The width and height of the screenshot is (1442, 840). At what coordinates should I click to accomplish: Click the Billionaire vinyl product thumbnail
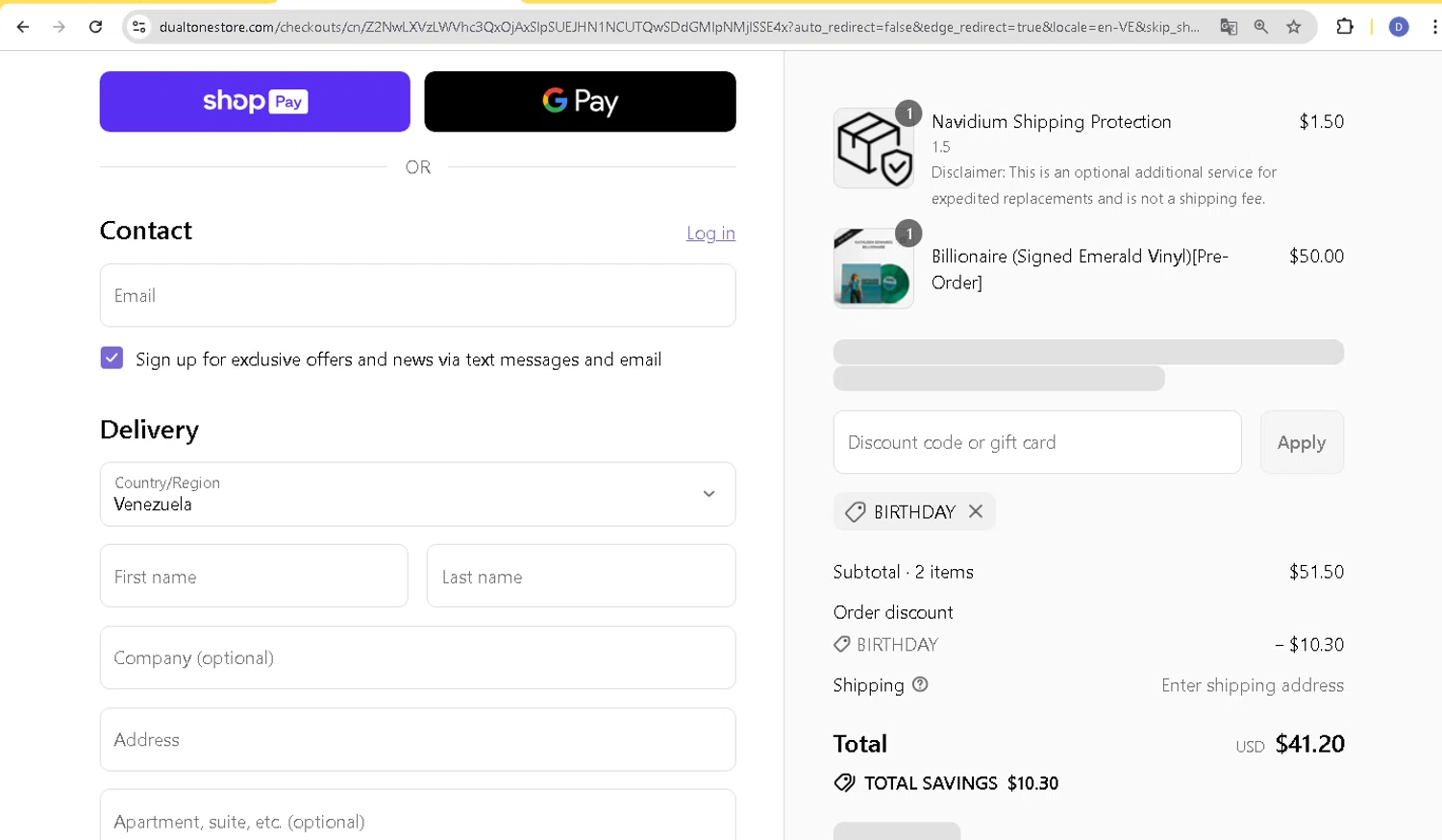(x=873, y=268)
